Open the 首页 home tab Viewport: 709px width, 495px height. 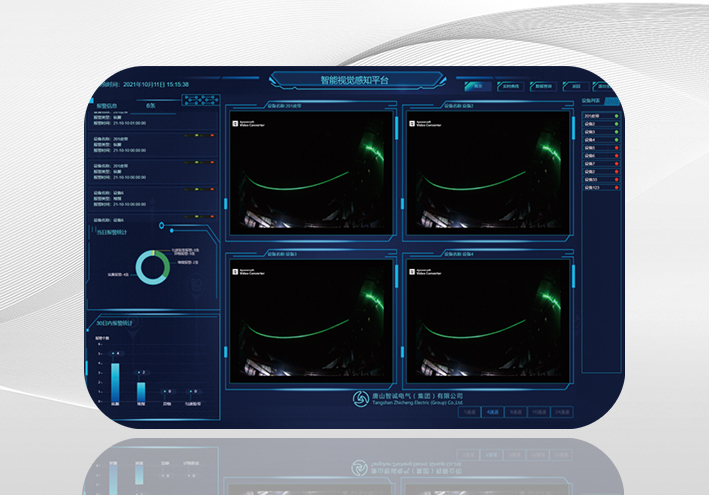click(x=478, y=86)
